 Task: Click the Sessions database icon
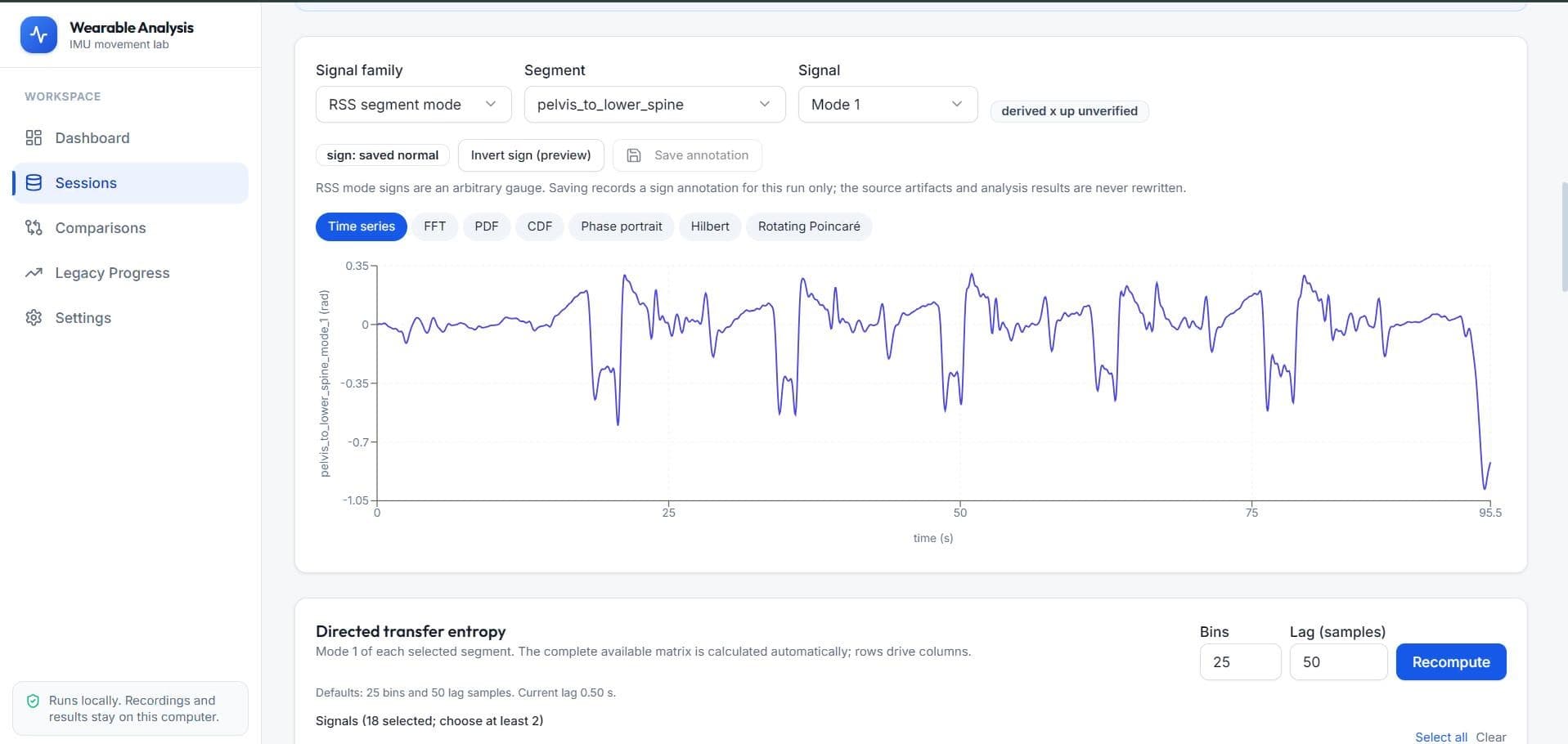[x=34, y=182]
